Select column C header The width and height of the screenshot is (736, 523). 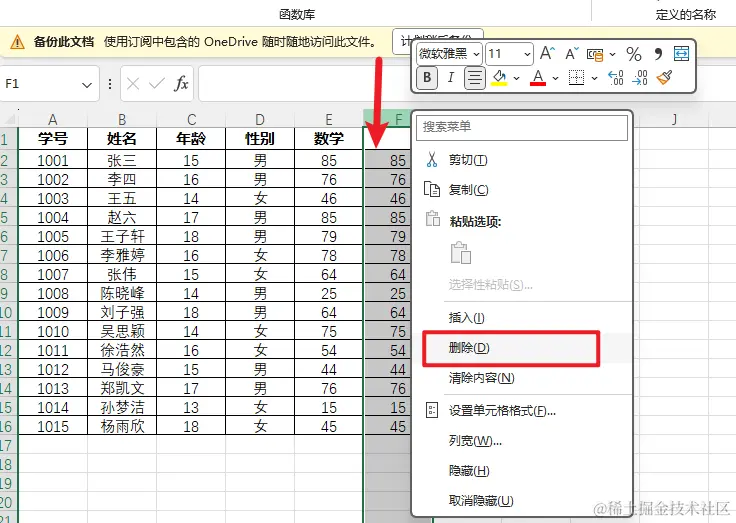[x=191, y=119]
